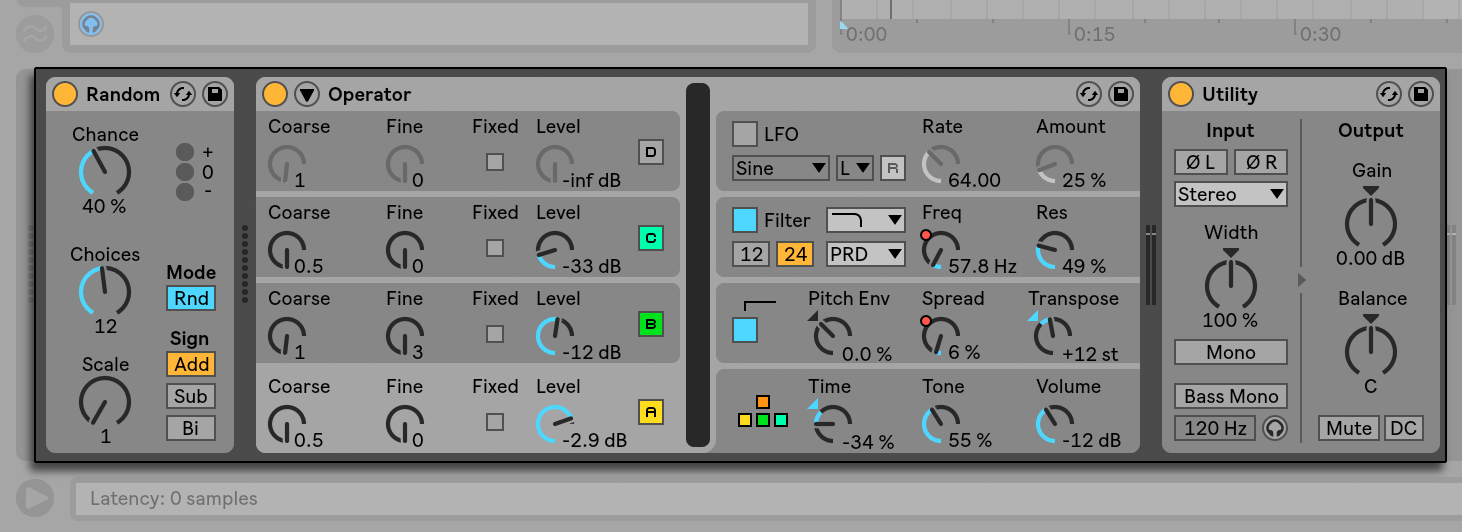
Task: Select oscillator D tab
Action: coord(651,152)
